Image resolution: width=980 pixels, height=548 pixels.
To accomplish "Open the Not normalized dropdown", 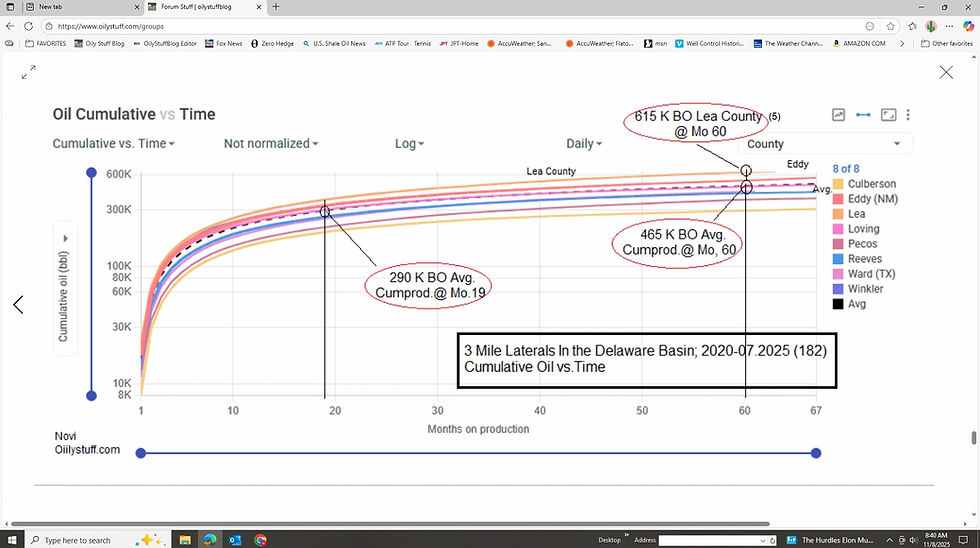I will pyautogui.click(x=271, y=144).
